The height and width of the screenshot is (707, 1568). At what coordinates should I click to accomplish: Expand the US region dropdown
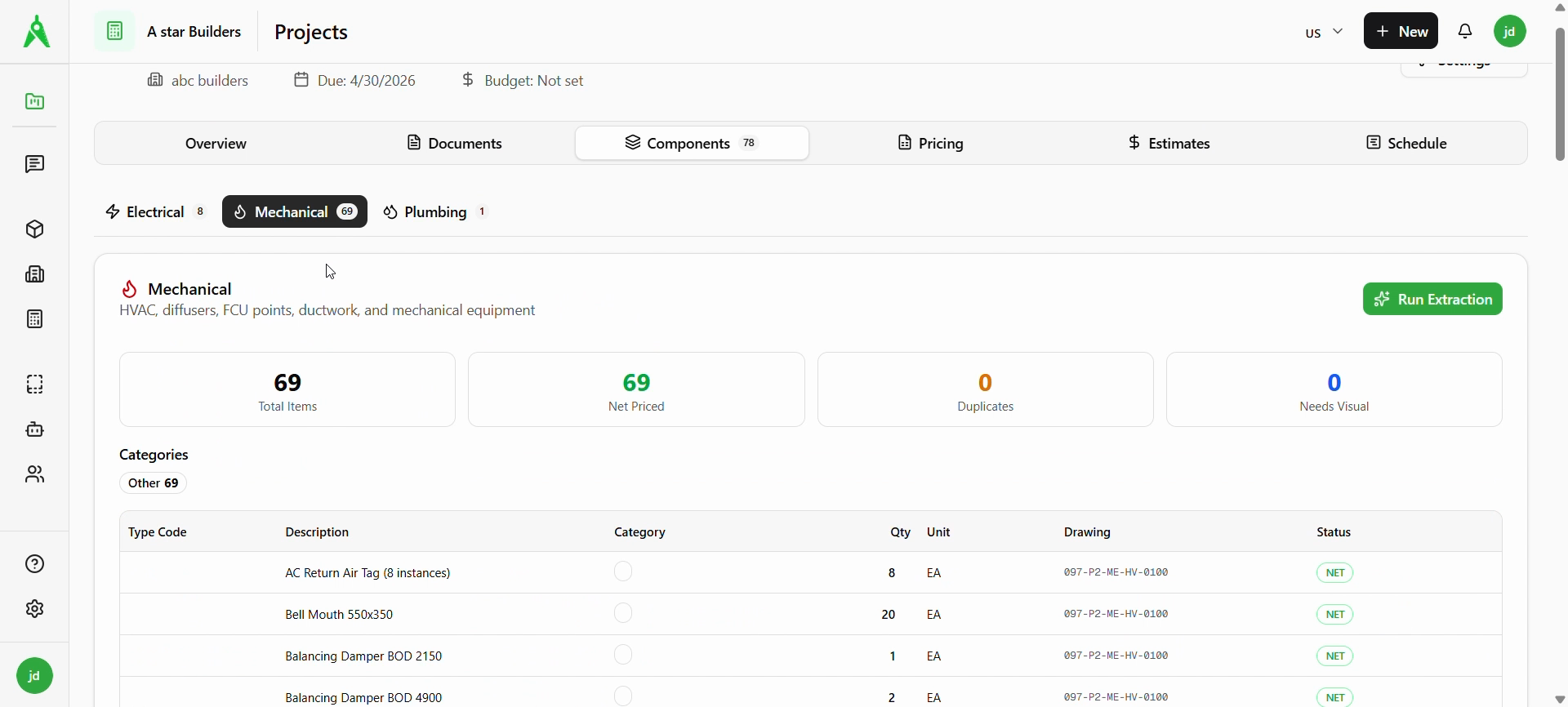coord(1324,32)
